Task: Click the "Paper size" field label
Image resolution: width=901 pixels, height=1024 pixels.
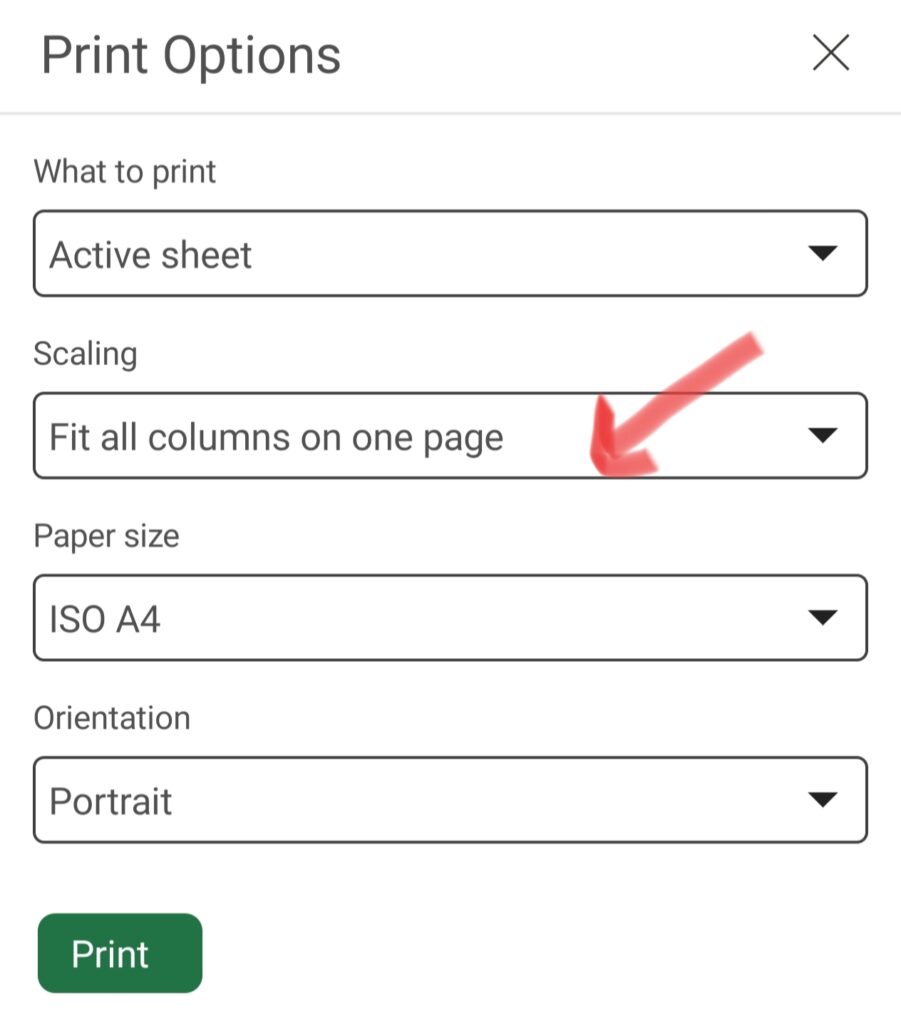Action: [x=106, y=535]
